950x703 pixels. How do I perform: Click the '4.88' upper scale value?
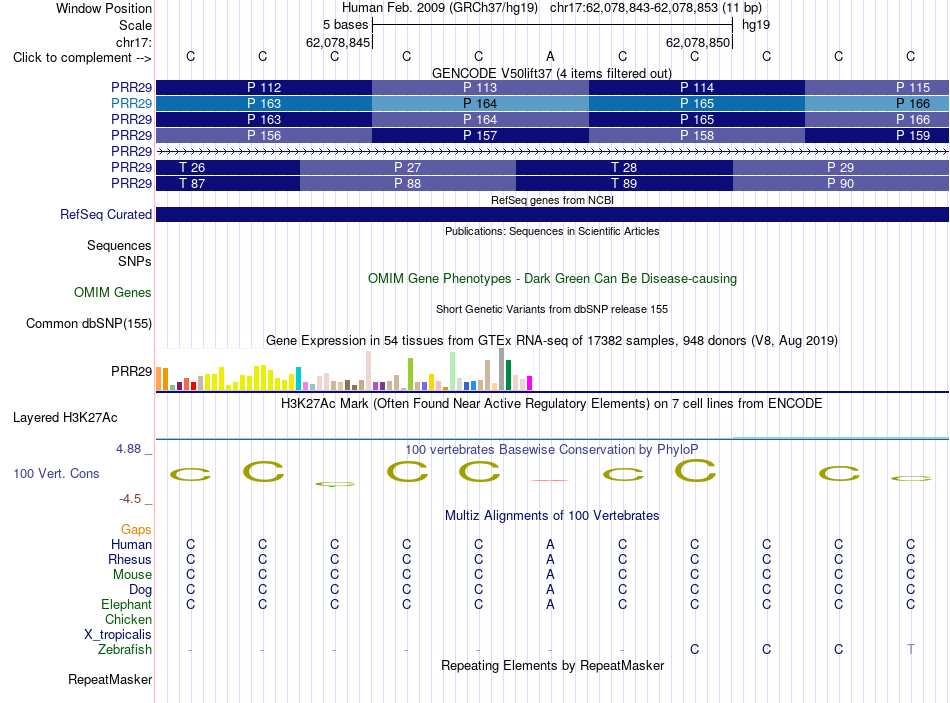tap(128, 449)
